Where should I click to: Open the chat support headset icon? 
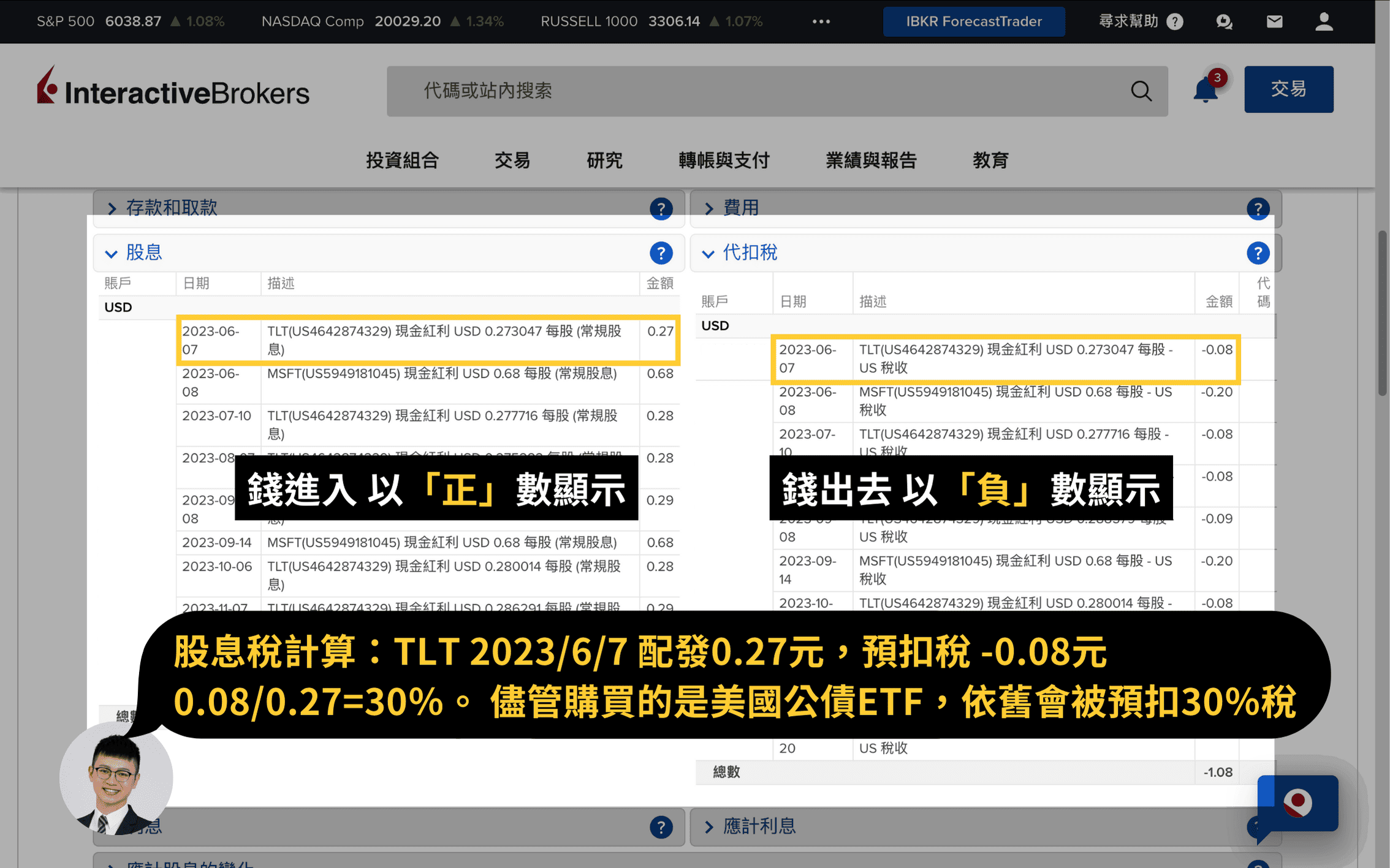(x=1224, y=21)
